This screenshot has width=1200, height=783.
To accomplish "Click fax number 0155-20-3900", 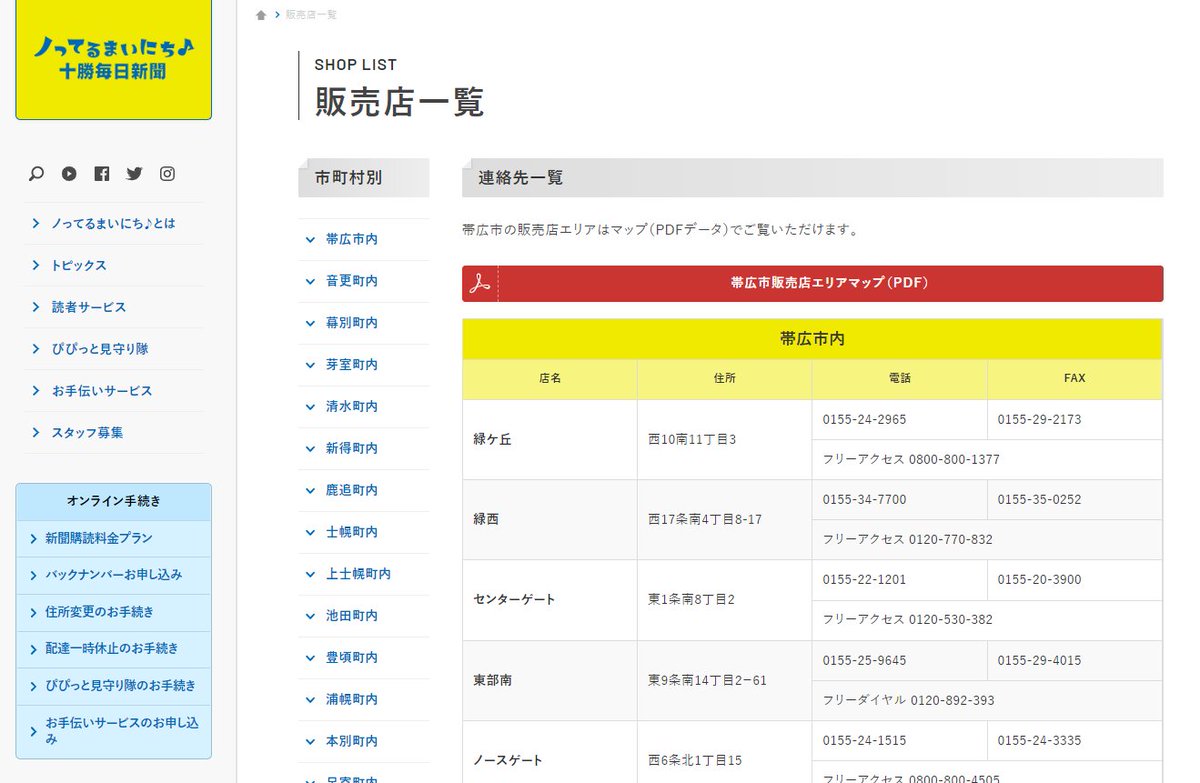I will (x=1039, y=580).
